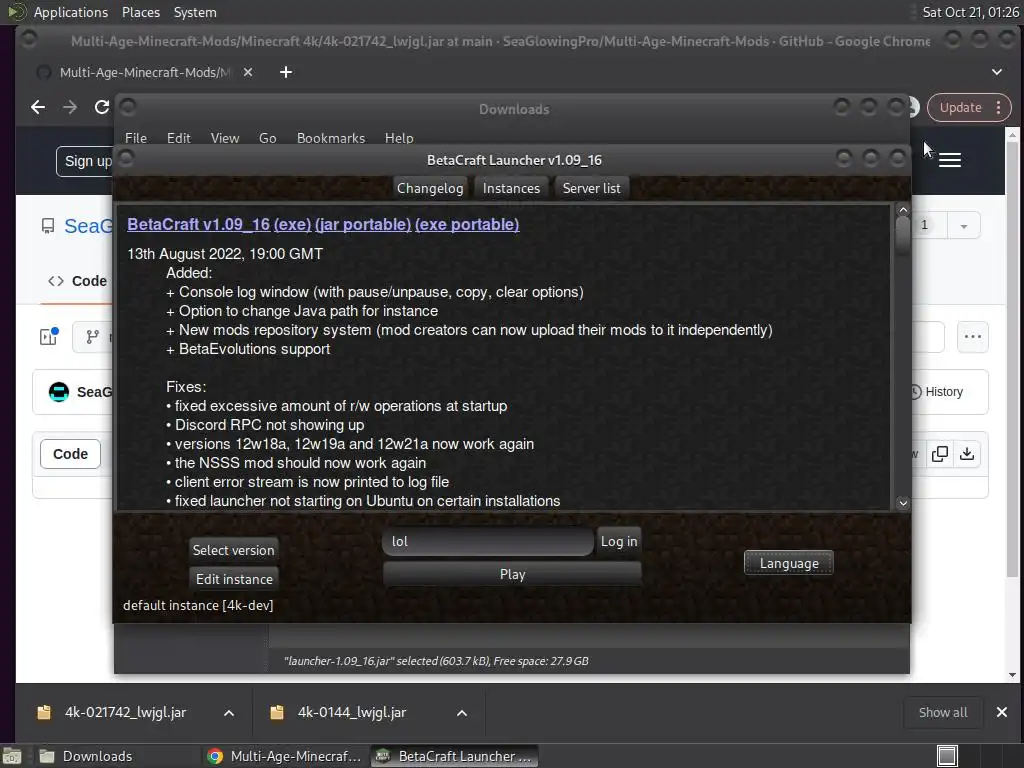
Task: Click the clock in the top panel
Action: (x=970, y=12)
